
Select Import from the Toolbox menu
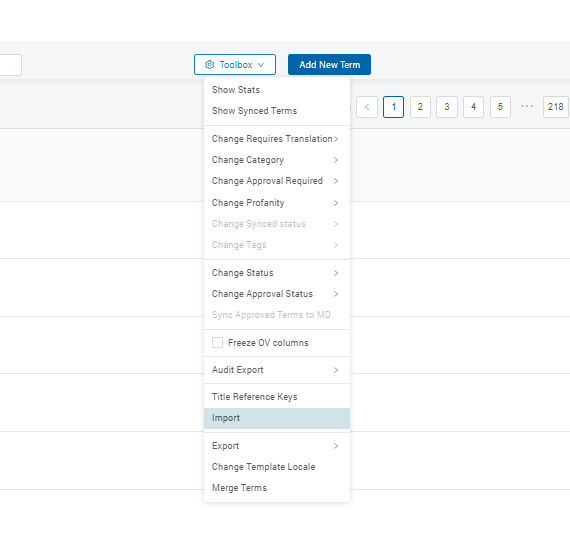point(277,418)
